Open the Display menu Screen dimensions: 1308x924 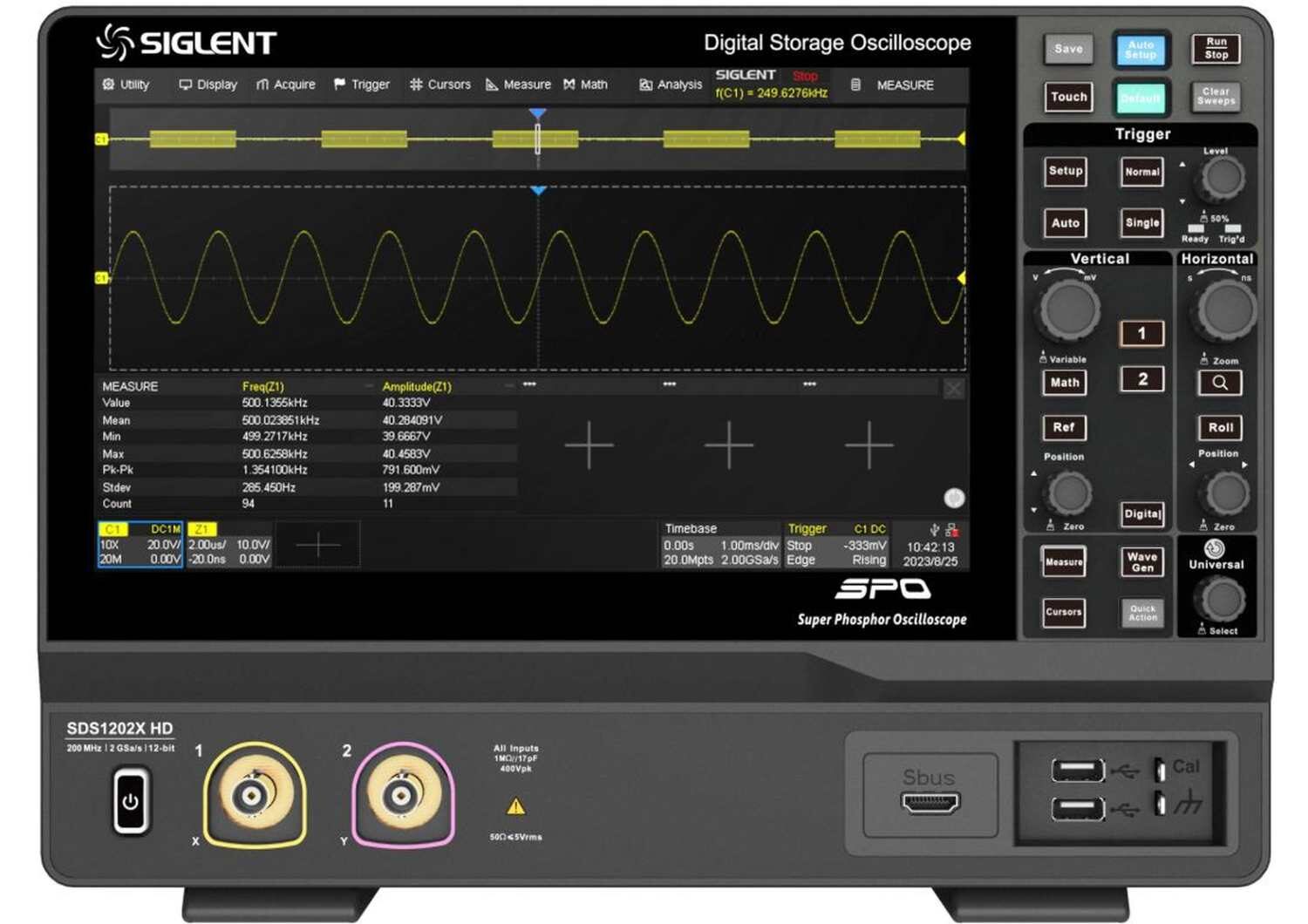208,85
